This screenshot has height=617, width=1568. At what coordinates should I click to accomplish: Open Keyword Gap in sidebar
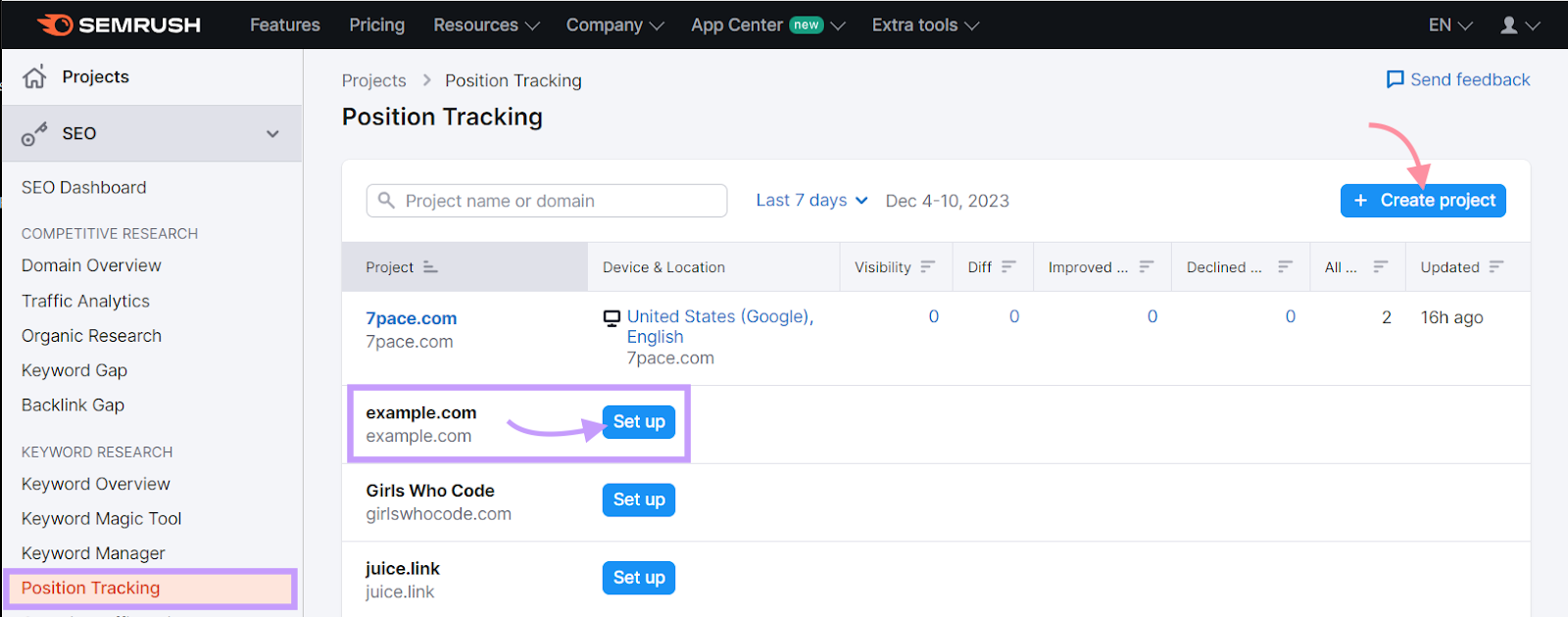pos(74,370)
